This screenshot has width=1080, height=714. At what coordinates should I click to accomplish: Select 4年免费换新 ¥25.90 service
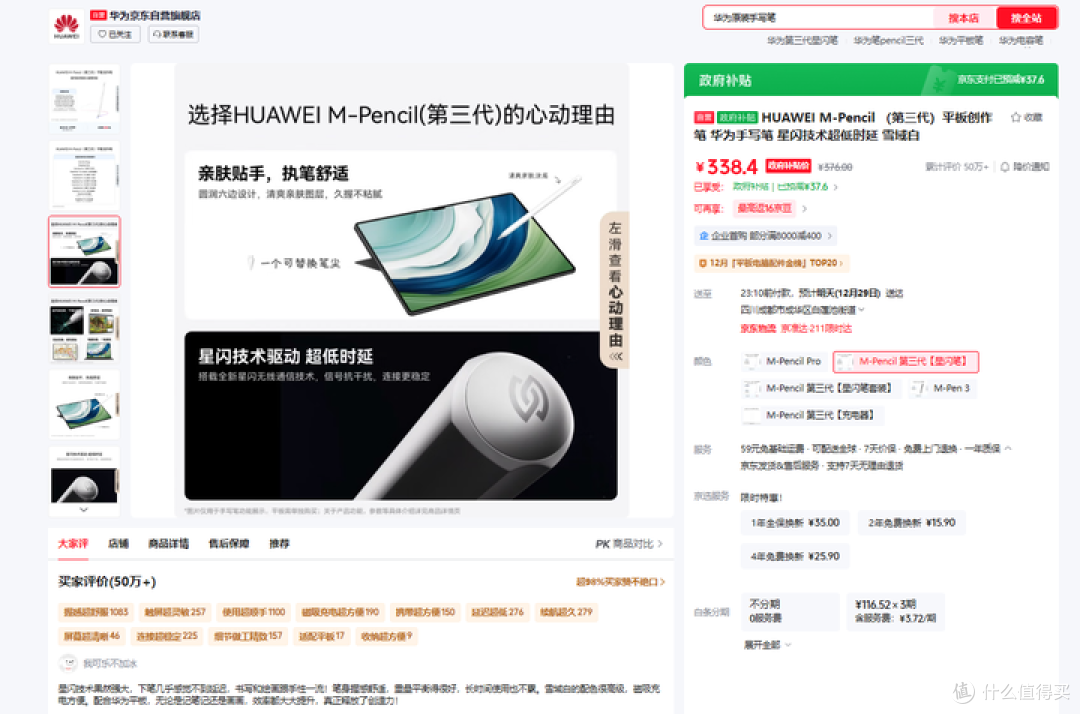point(796,556)
